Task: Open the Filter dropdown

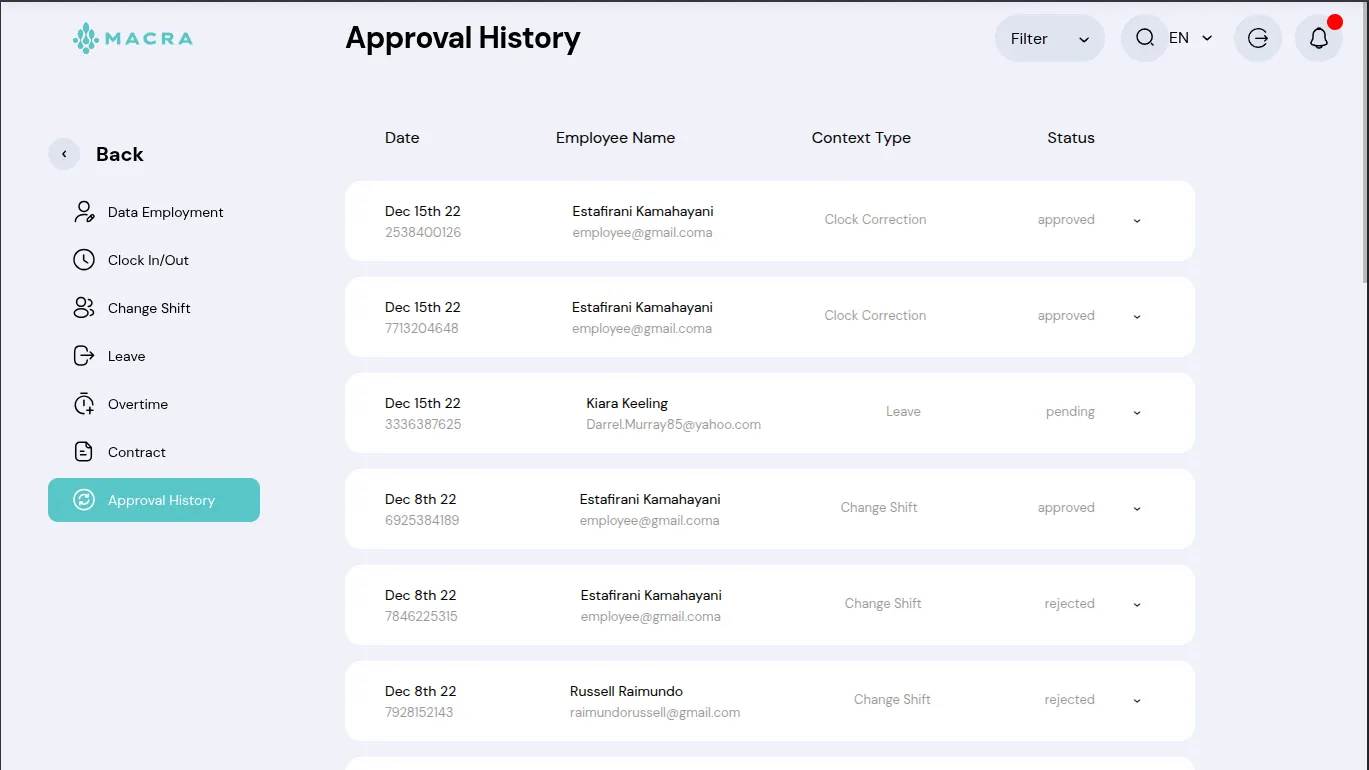Action: [x=1049, y=39]
